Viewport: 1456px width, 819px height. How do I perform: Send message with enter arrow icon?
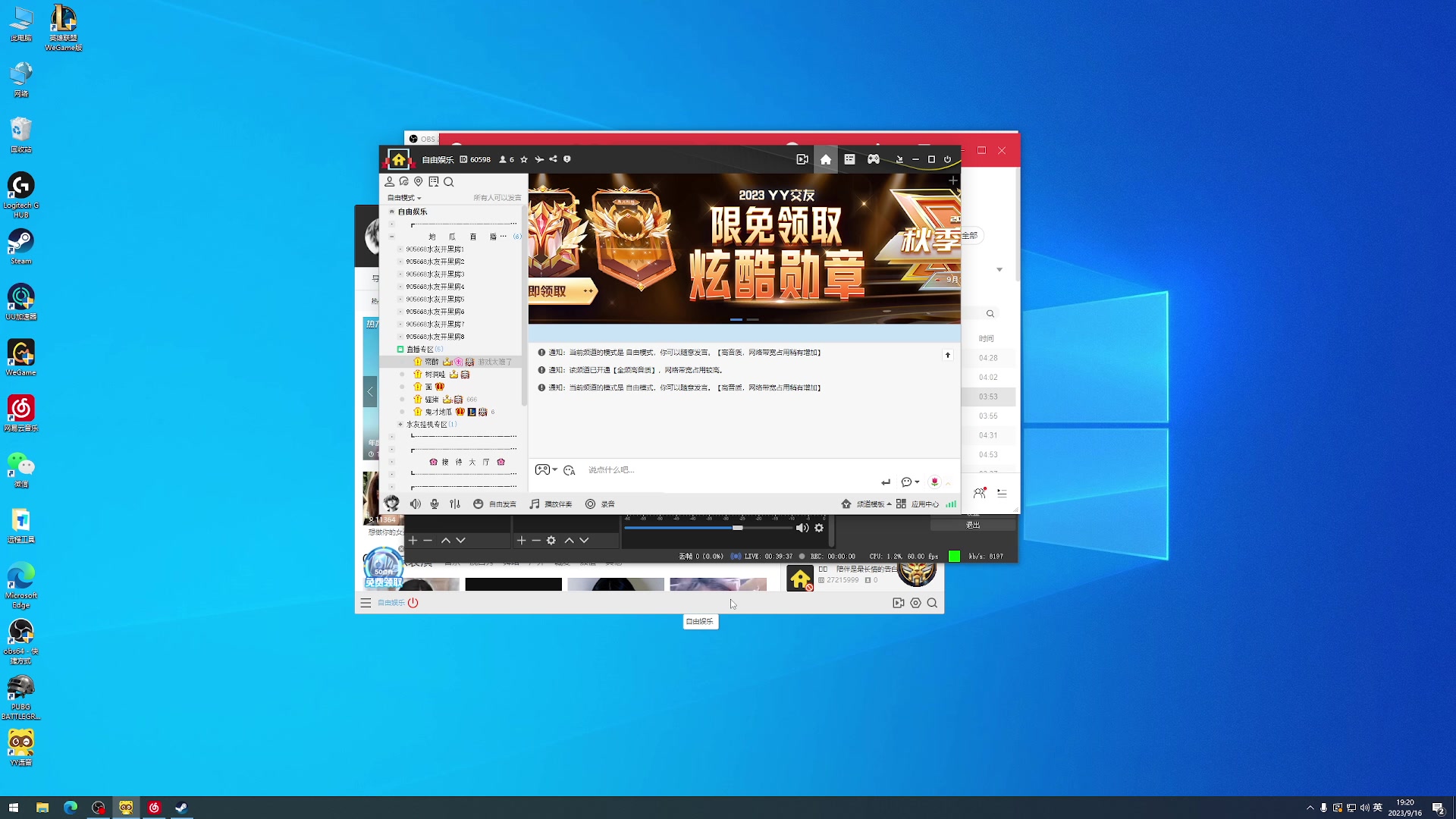pyautogui.click(x=886, y=482)
